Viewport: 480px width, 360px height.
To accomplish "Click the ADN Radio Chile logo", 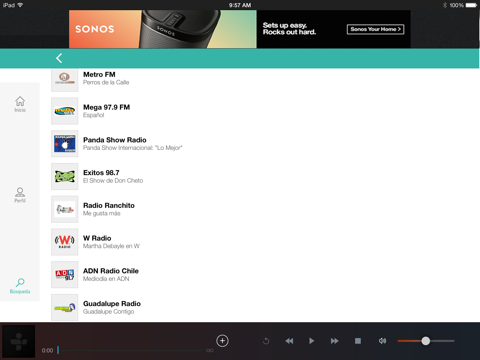I will point(65,275).
